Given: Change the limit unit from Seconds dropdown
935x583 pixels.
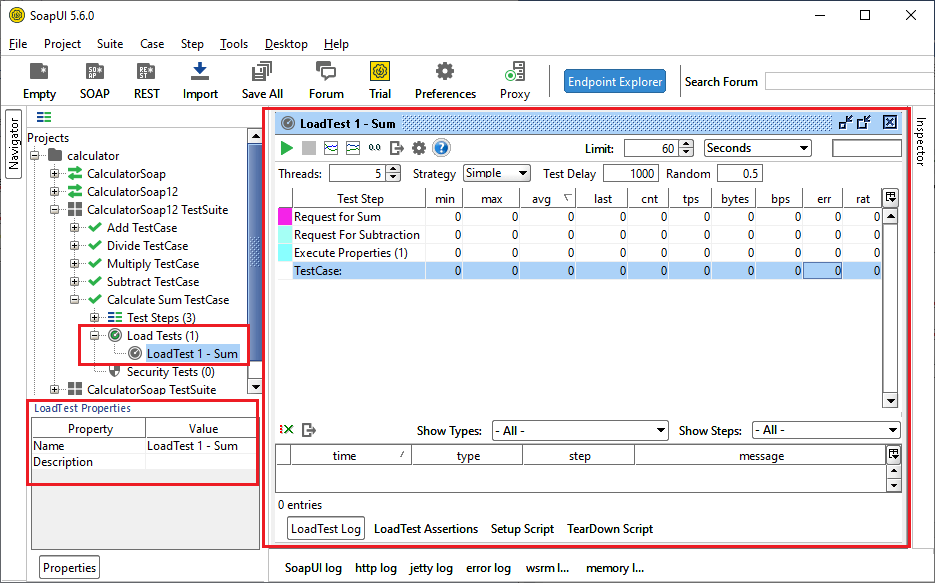Looking at the screenshot, I should pyautogui.click(x=757, y=147).
